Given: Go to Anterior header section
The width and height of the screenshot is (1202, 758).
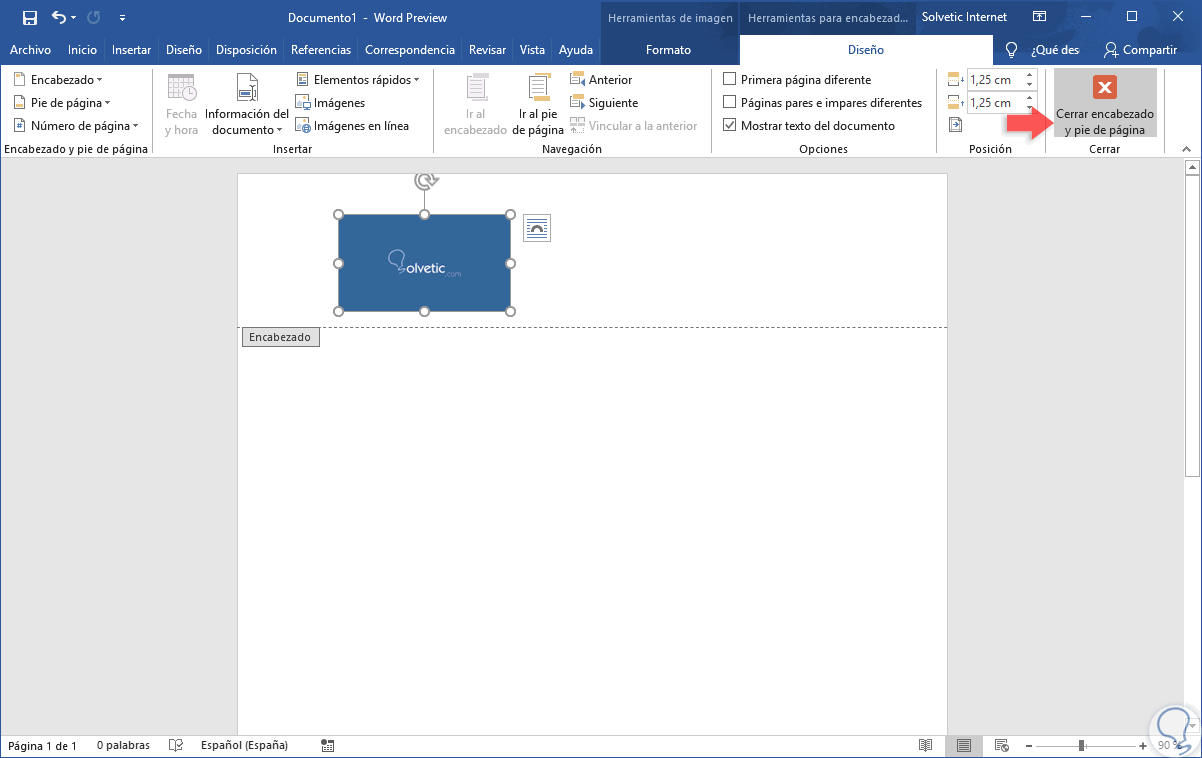Looking at the screenshot, I should pyautogui.click(x=601, y=79).
